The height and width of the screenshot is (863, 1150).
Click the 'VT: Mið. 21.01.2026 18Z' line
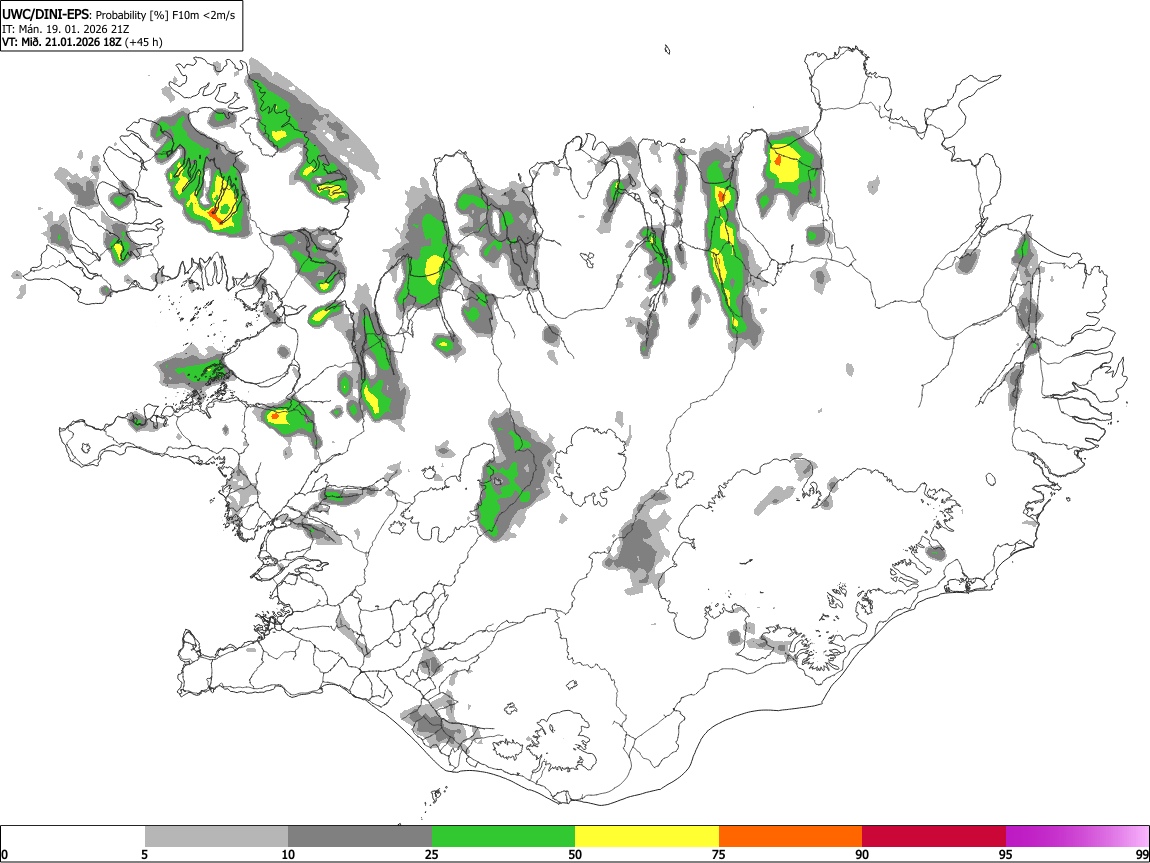point(62,42)
